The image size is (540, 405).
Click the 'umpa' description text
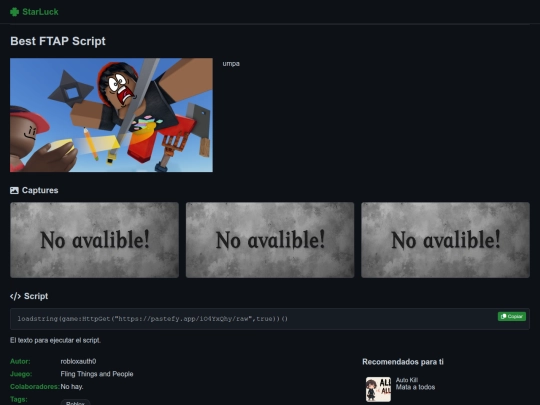[231, 64]
